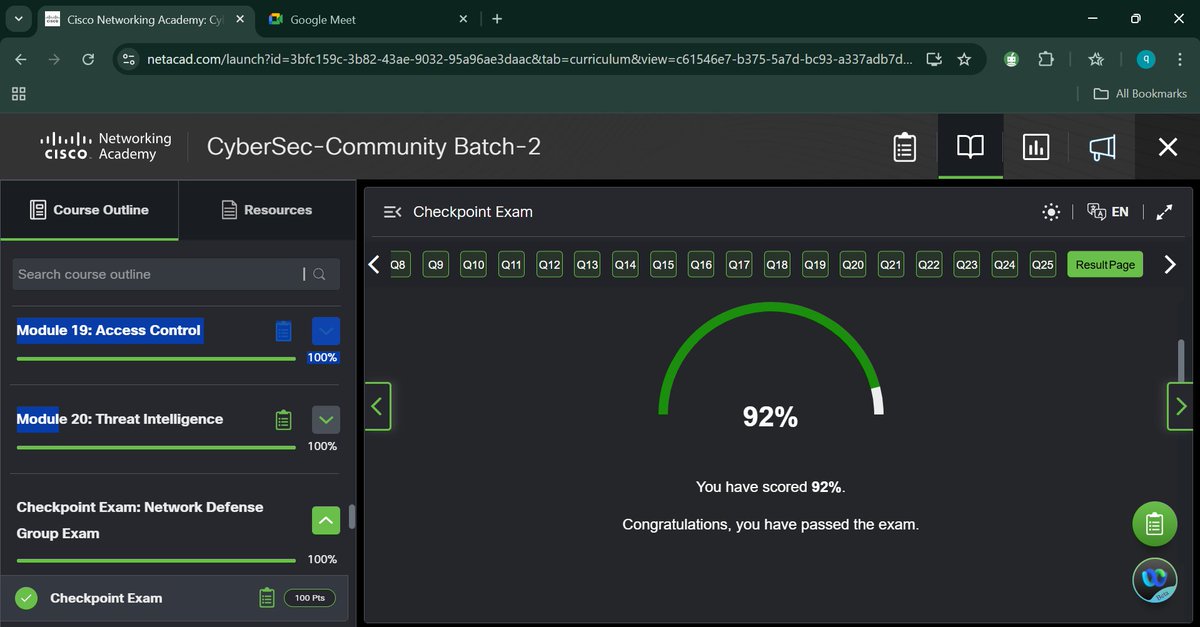View grades using the bar chart icon
The width and height of the screenshot is (1200, 627).
1035,146
